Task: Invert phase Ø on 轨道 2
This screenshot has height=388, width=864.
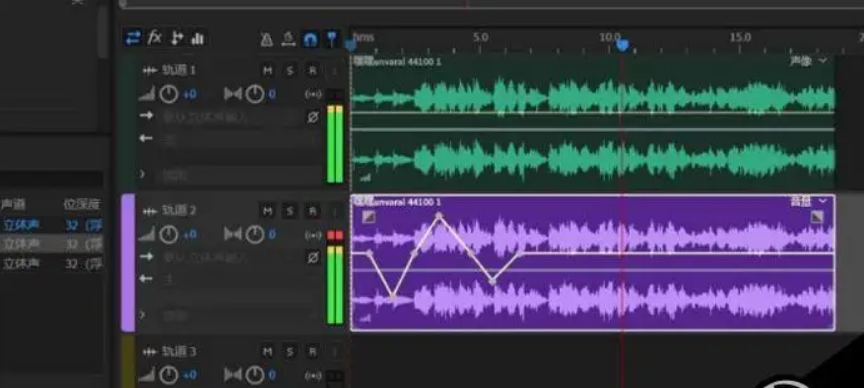Action: 313,257
